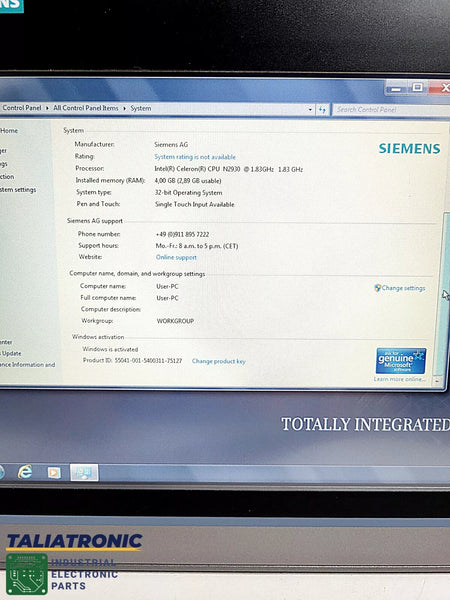Viewport: 450px width, 600px height.
Task: Click the scrollbar down arrow button
Action: (x=437, y=381)
